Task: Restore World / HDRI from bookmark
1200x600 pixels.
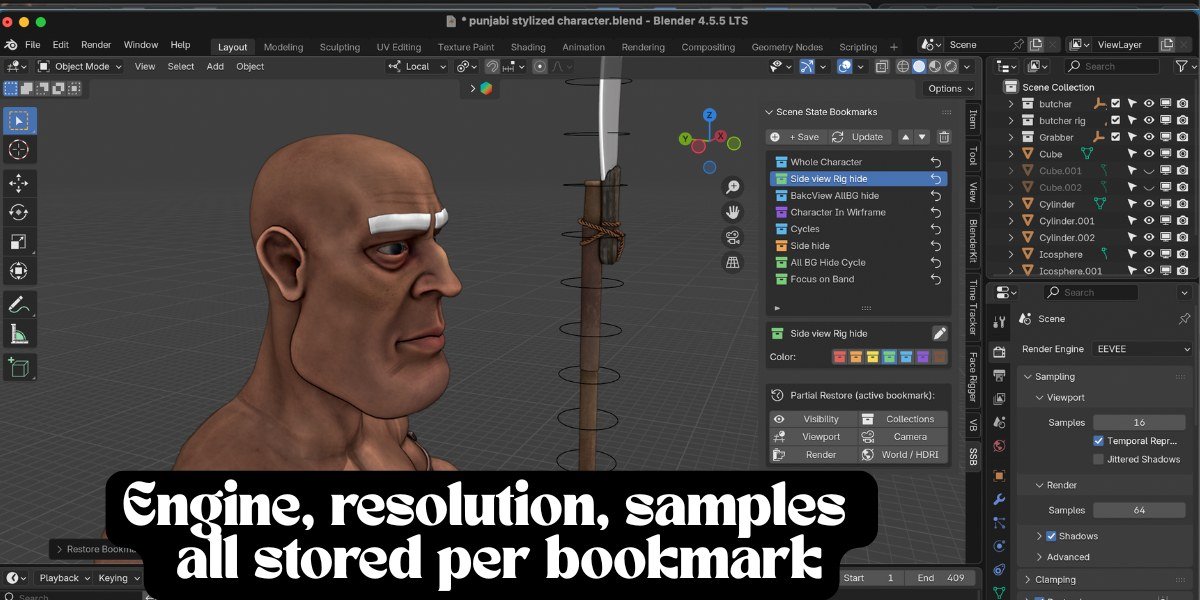Action: (903, 455)
